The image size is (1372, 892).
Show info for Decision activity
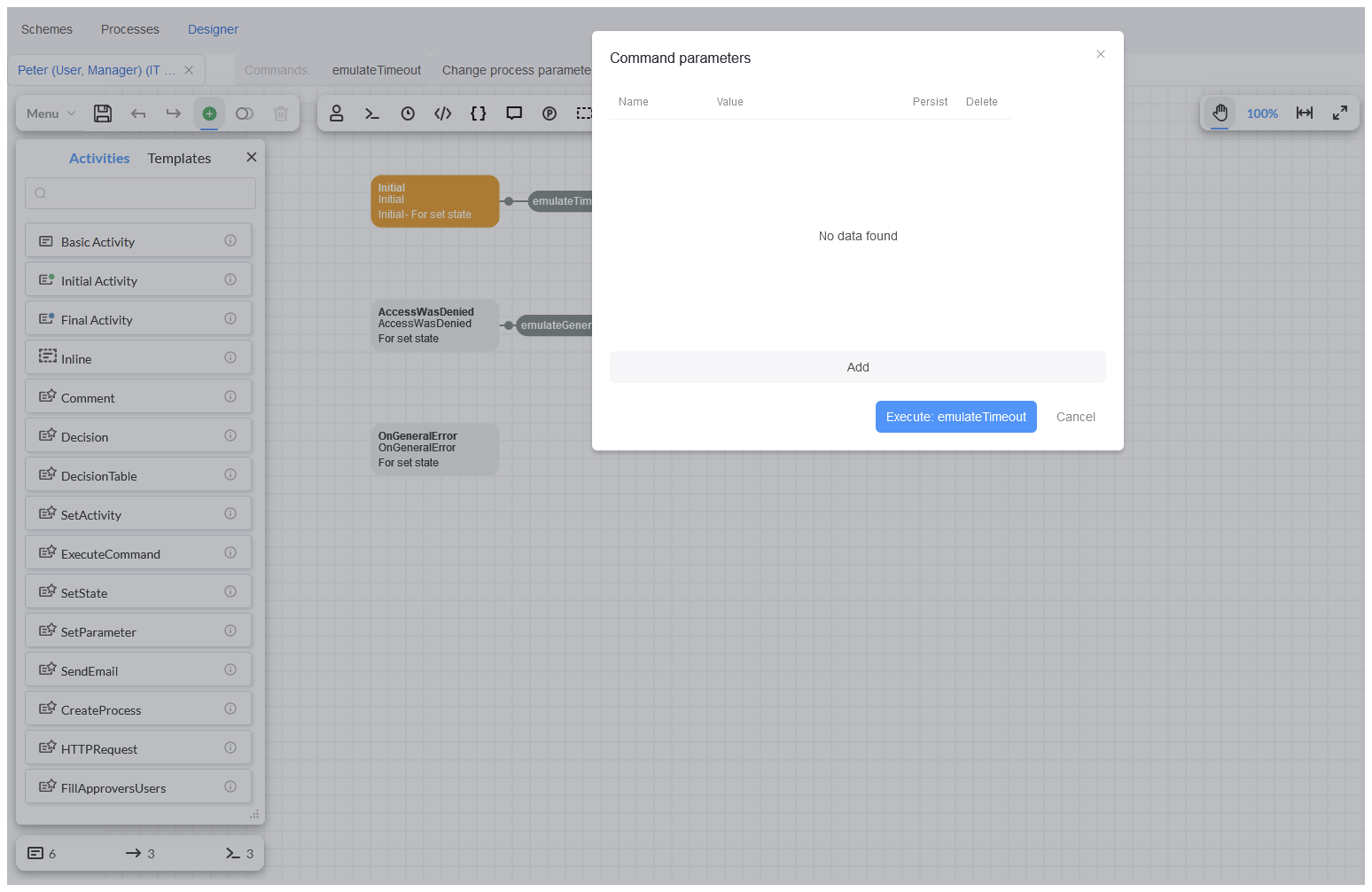230,435
